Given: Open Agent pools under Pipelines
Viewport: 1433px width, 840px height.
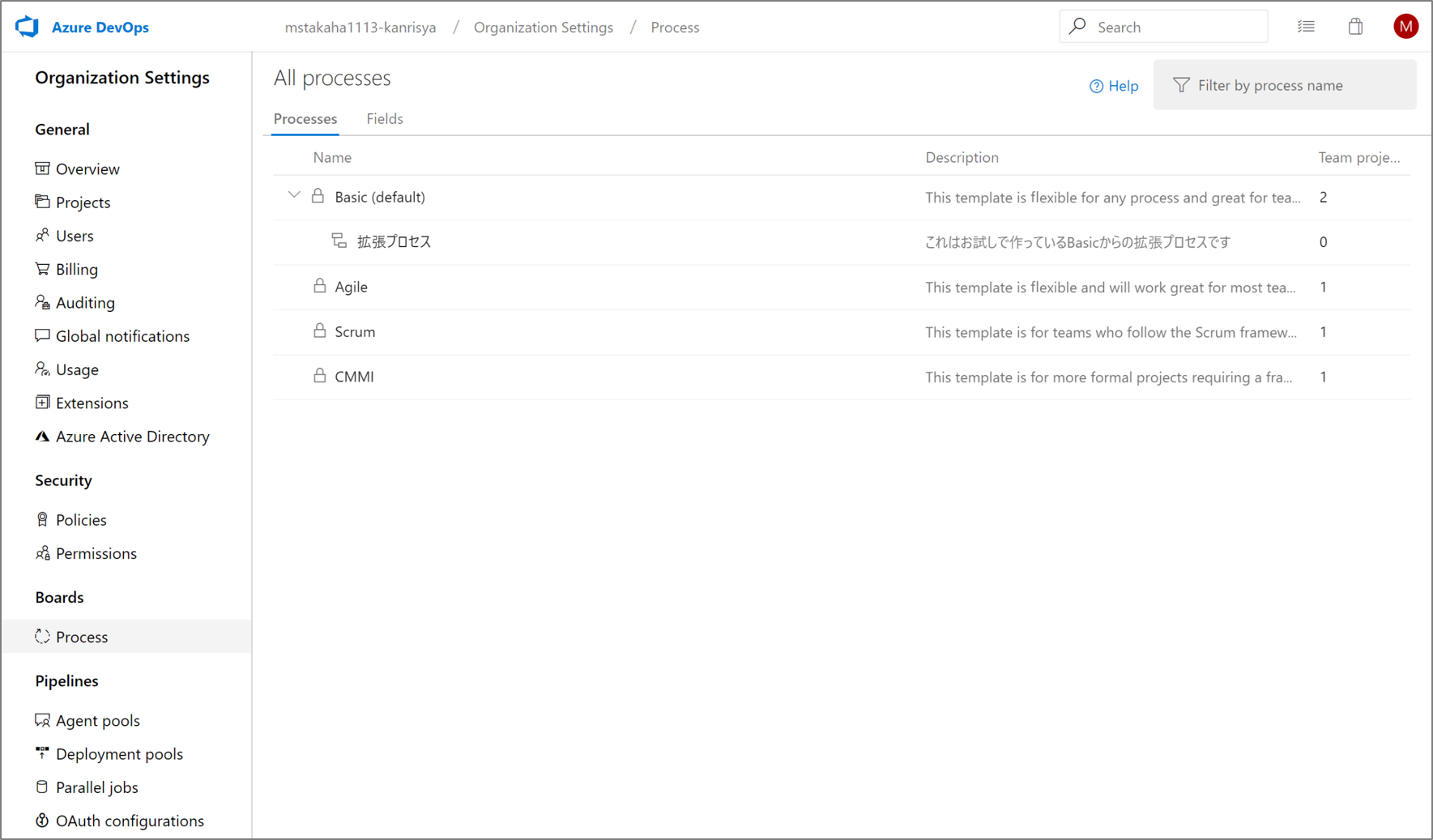Looking at the screenshot, I should 97,720.
